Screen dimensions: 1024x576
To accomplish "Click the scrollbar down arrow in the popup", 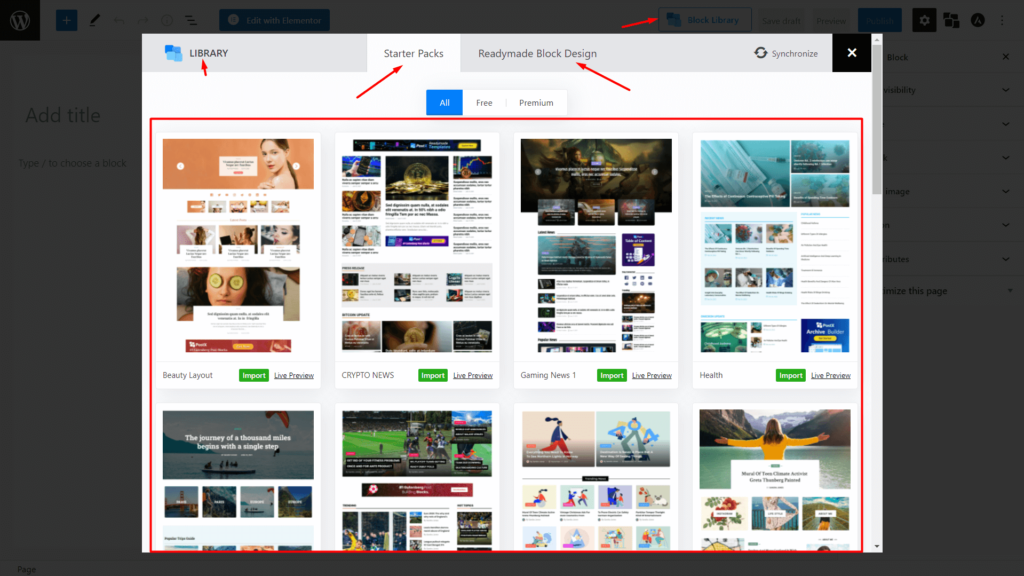I will click(x=876, y=547).
